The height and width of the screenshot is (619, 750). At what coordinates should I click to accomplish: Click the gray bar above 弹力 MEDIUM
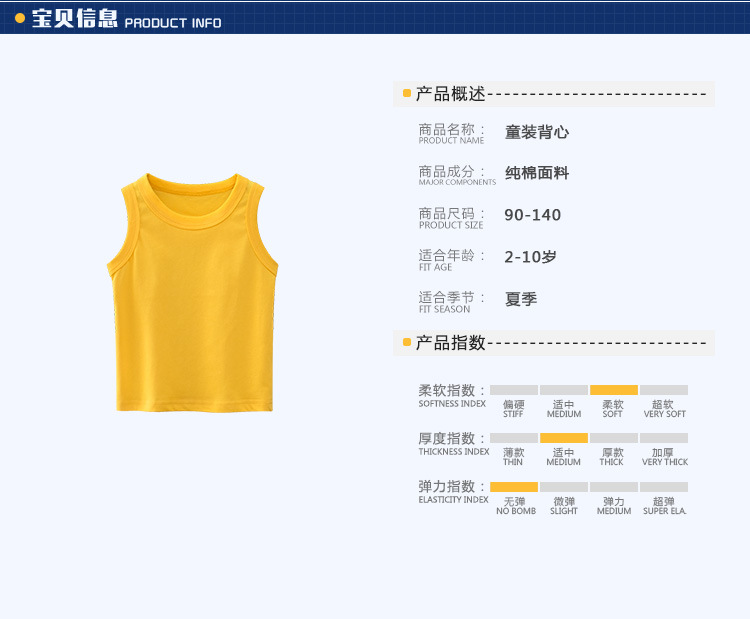[614, 487]
